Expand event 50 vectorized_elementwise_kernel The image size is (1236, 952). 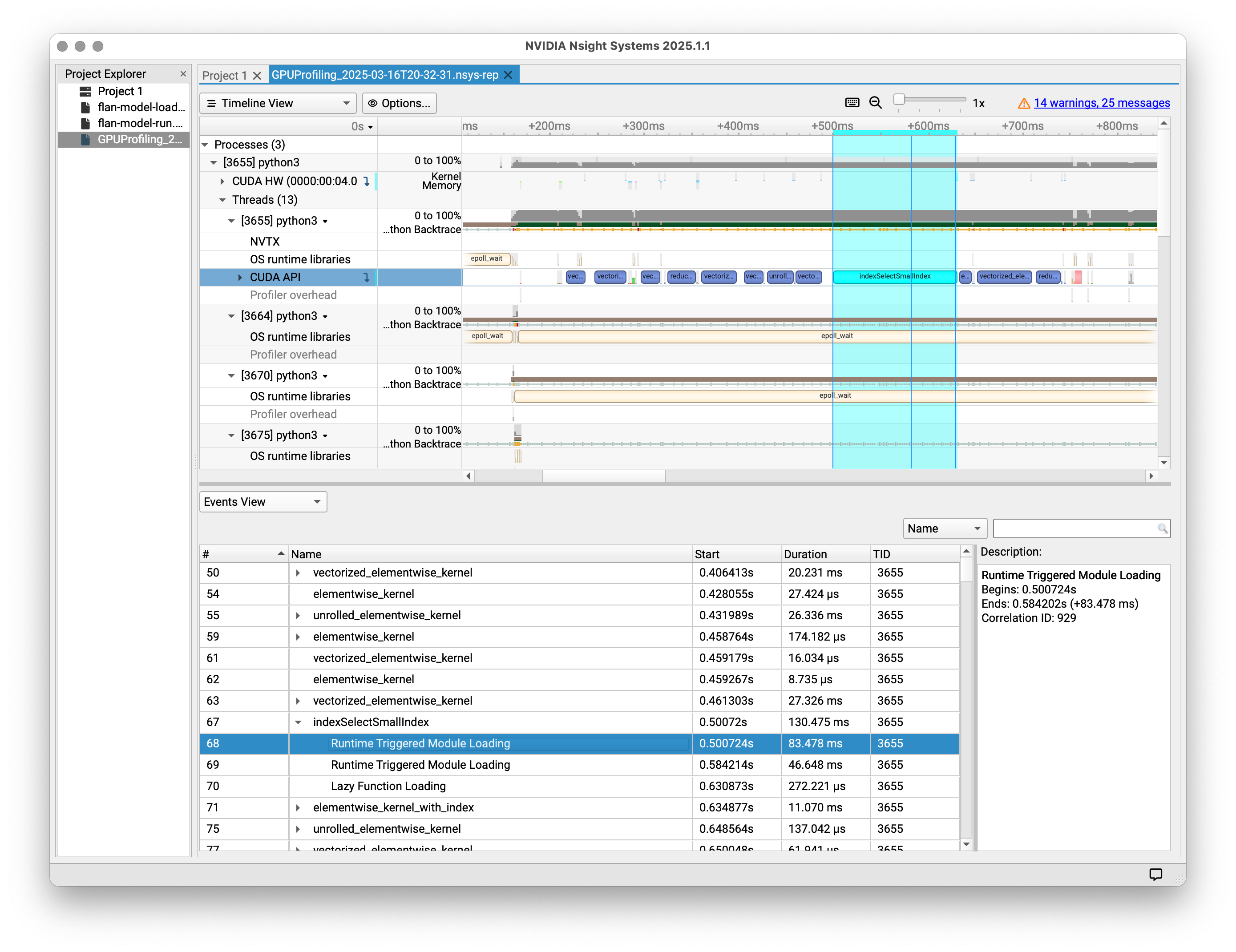[x=298, y=573]
